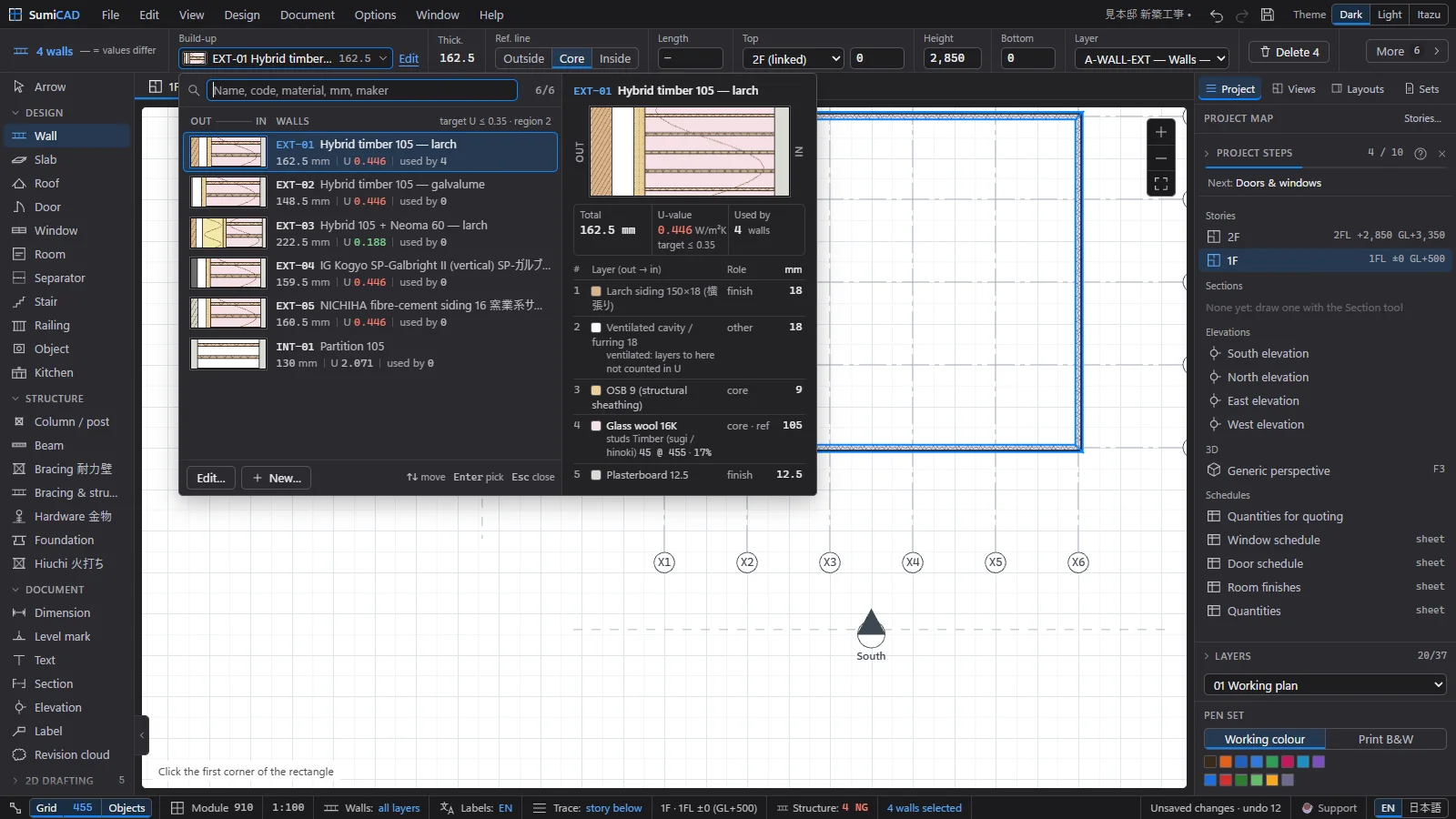This screenshot has height=819, width=1456.
Task: Click the undo icon in title bar
Action: pos(1217,15)
